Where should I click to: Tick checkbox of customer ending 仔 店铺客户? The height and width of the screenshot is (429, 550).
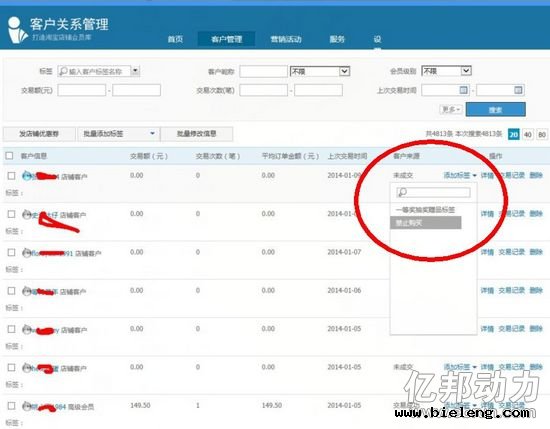point(11,214)
